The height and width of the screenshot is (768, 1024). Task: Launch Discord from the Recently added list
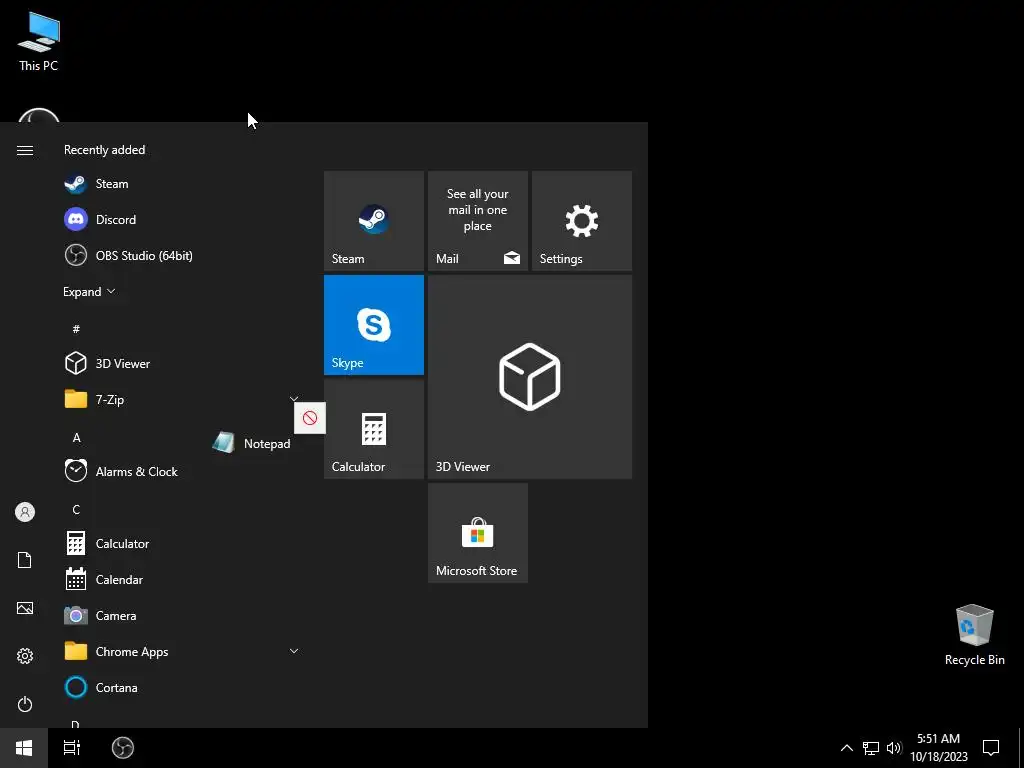[x=180, y=219]
